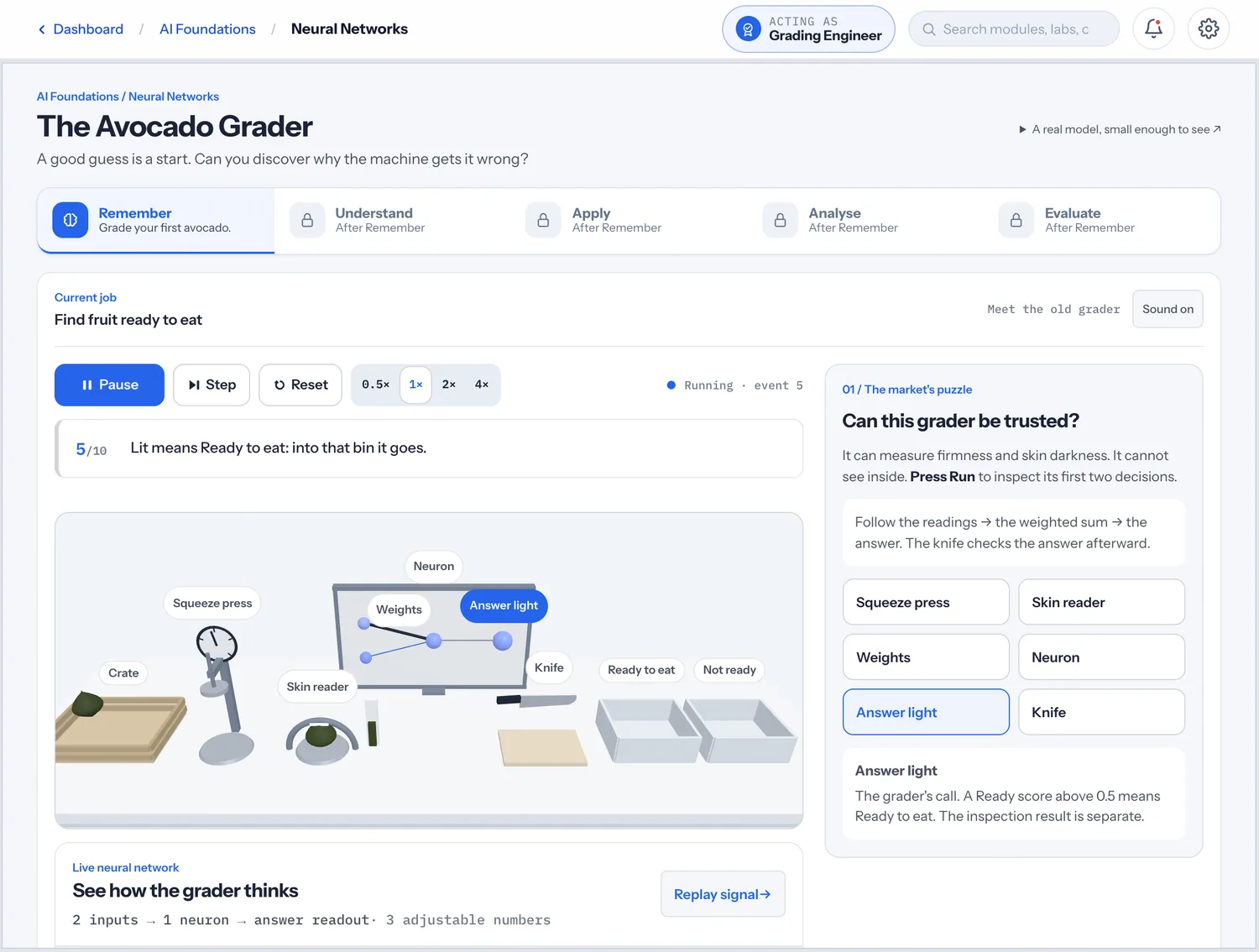Open AI Foundations in top breadcrumb
The height and width of the screenshot is (952, 1259).
coord(207,29)
